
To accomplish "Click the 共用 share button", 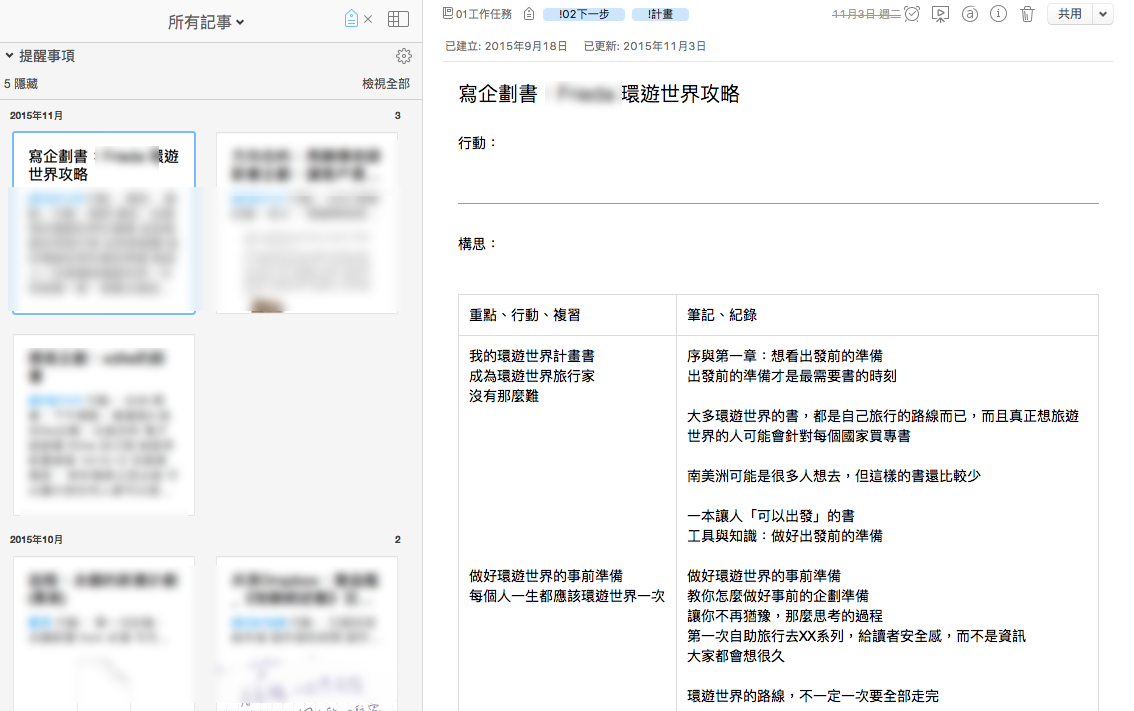I will point(1070,14).
